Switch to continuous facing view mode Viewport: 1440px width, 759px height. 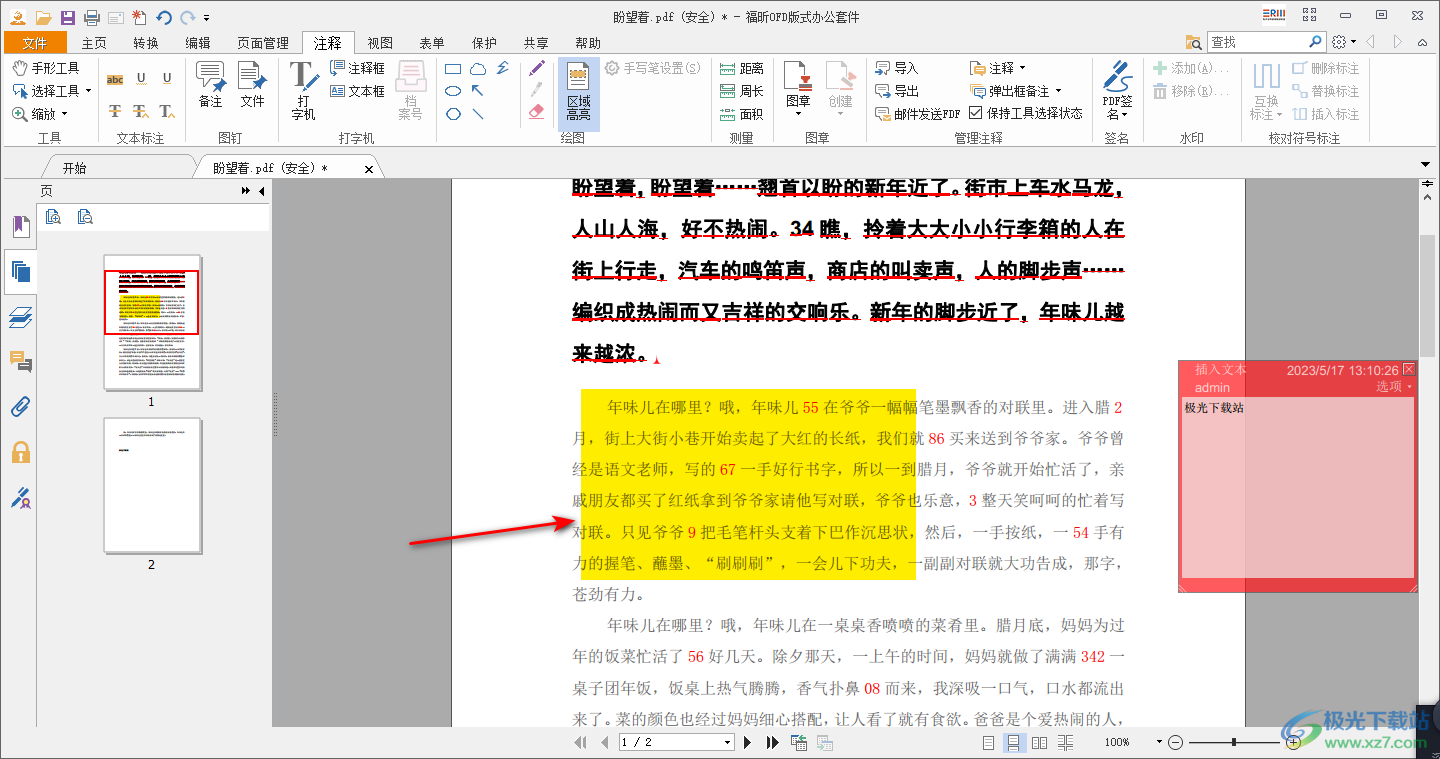tap(1065, 742)
